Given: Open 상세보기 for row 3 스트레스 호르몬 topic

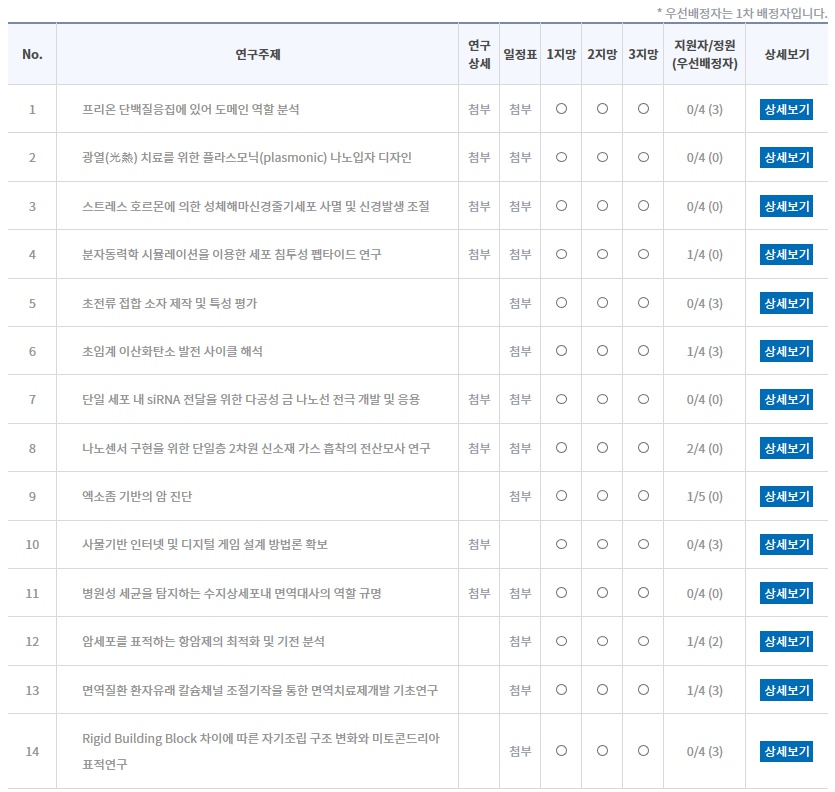Looking at the screenshot, I should (787, 206).
